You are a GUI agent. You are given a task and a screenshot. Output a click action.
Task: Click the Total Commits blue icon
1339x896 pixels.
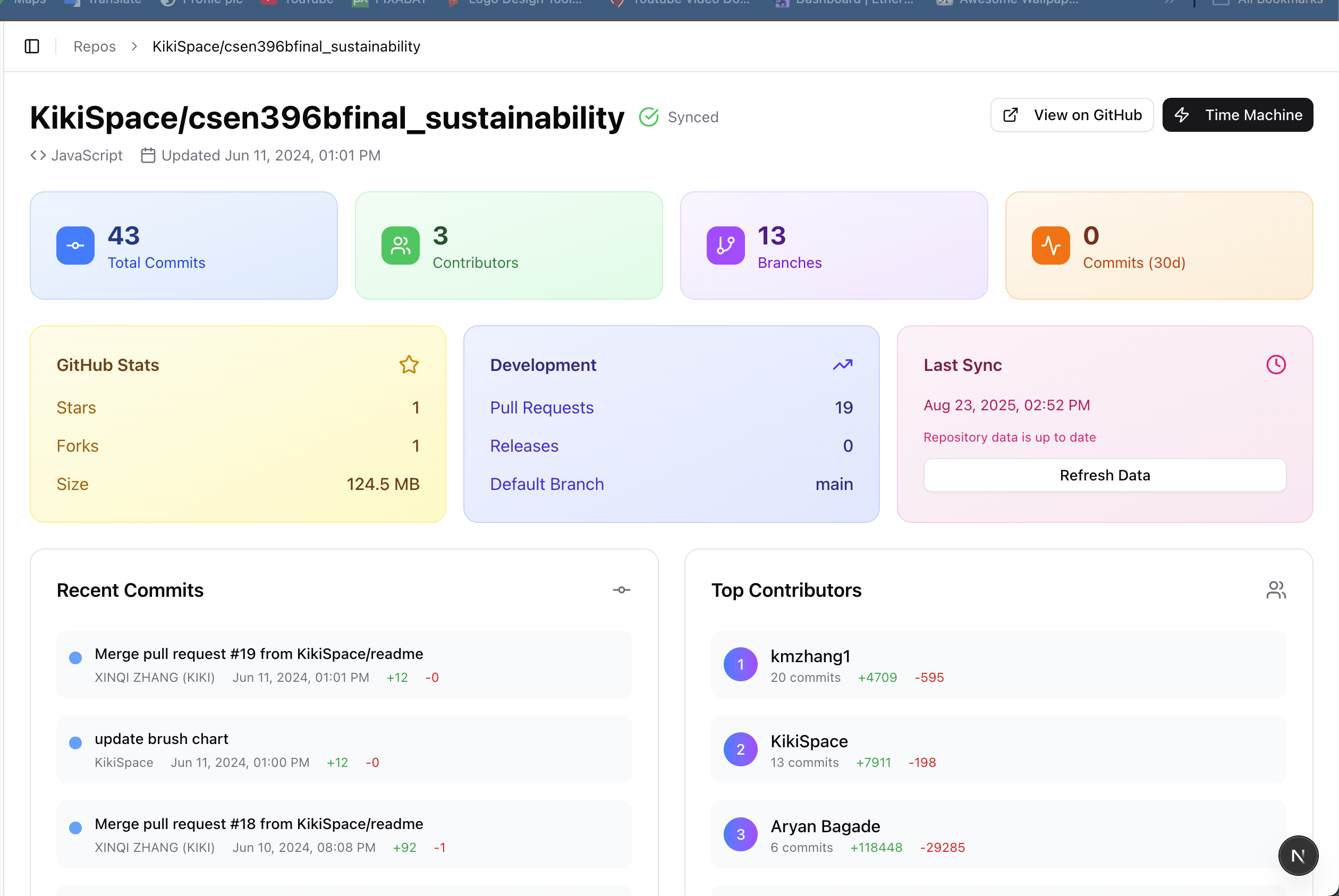75,246
